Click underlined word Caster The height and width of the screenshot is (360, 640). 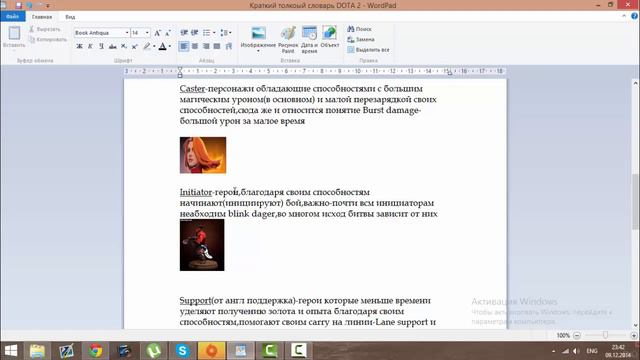tap(192, 89)
